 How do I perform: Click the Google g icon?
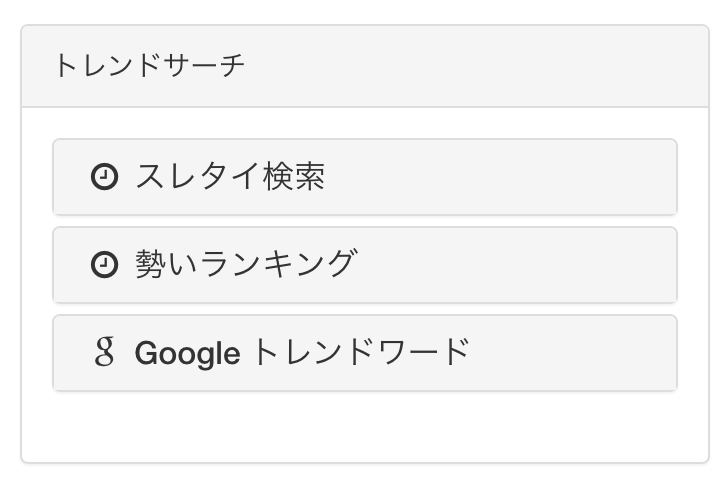104,352
